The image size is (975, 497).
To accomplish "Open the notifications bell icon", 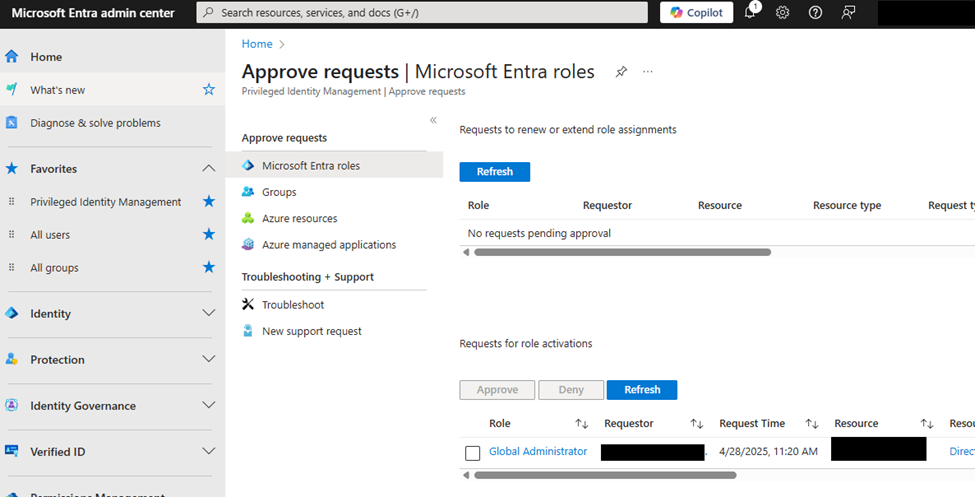I will click(750, 12).
